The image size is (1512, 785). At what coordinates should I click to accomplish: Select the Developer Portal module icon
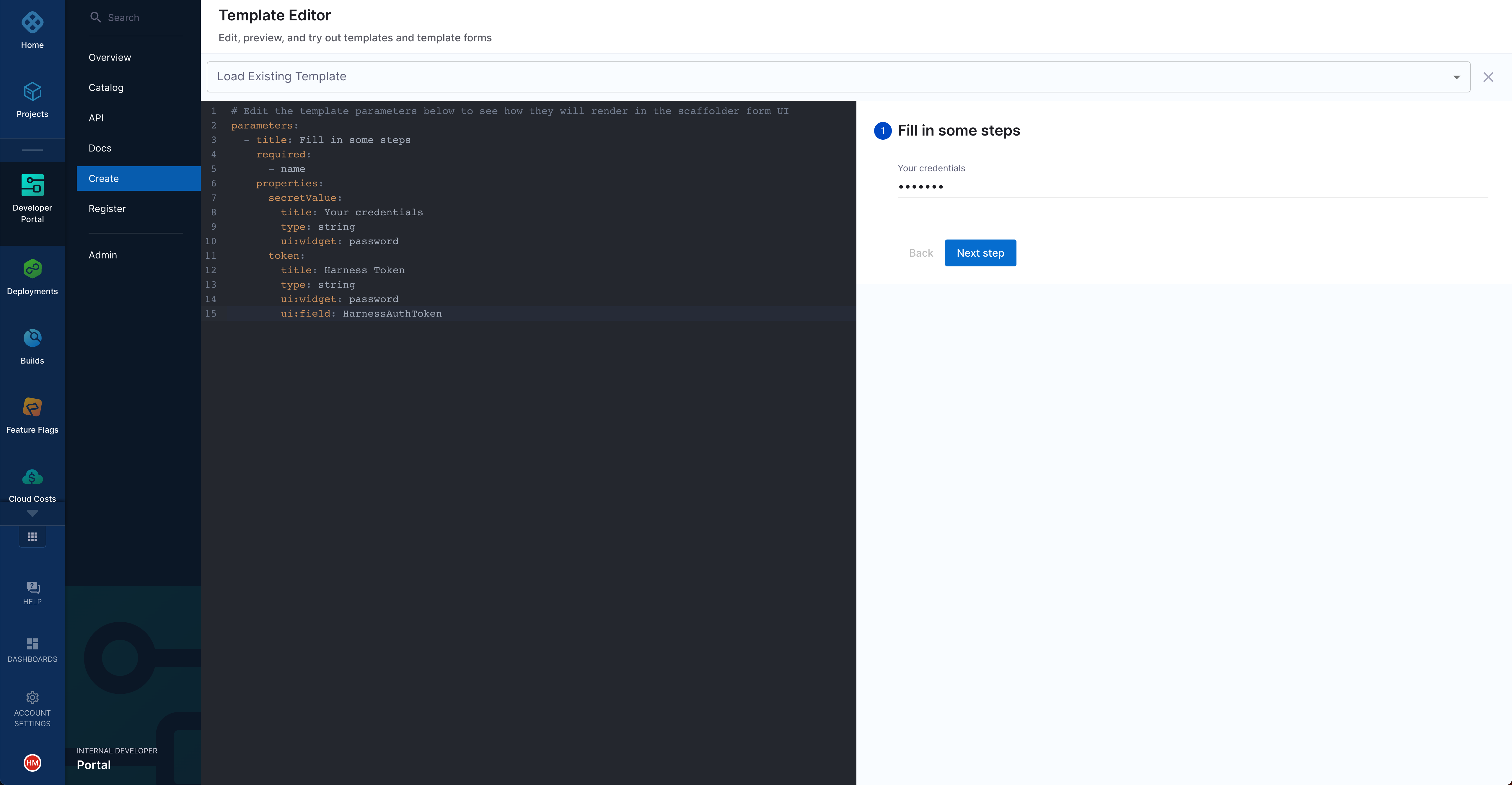pos(32,185)
